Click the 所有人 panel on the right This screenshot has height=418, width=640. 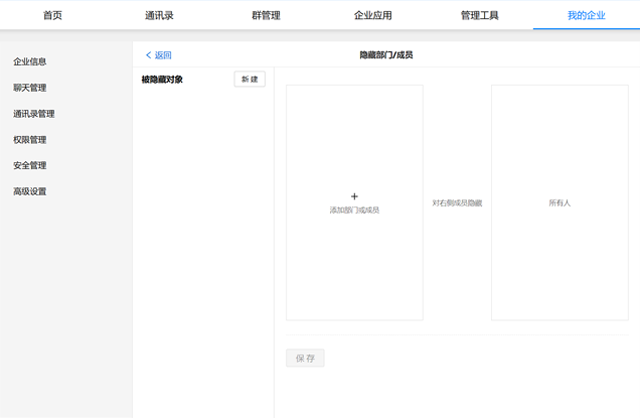pos(559,203)
